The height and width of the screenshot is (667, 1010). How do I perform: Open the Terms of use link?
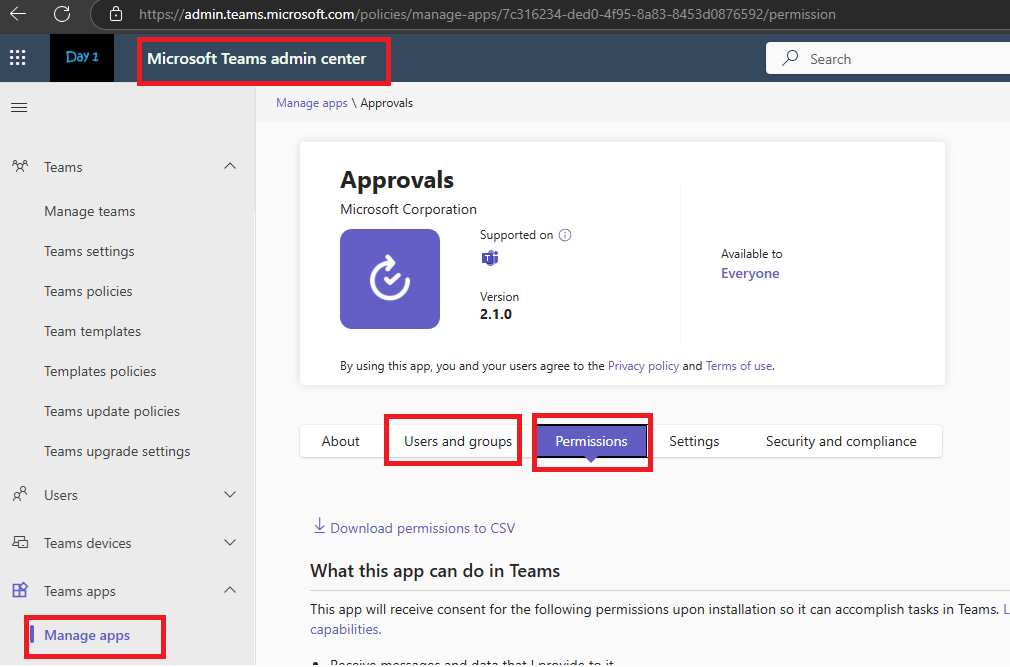click(x=739, y=366)
